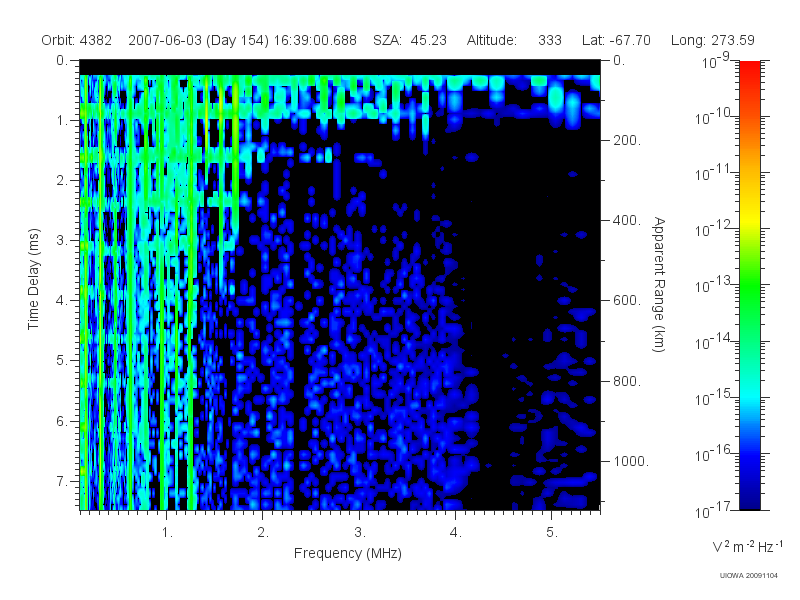This screenshot has width=800, height=600.
Task: Click the 'Time Delay (ms)' axis label
Action: coord(34,279)
